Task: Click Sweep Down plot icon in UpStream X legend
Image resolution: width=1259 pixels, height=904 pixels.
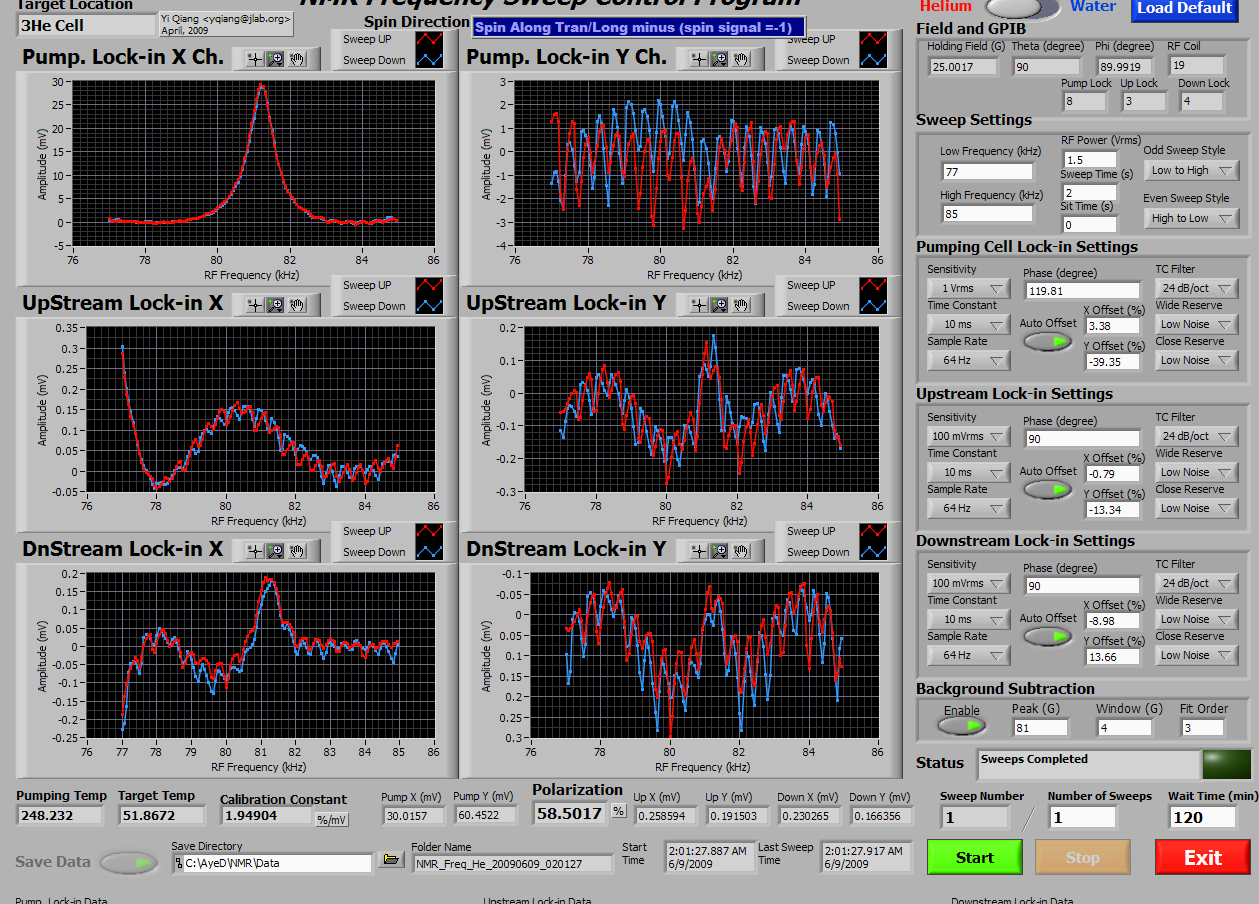Action: pos(429,306)
